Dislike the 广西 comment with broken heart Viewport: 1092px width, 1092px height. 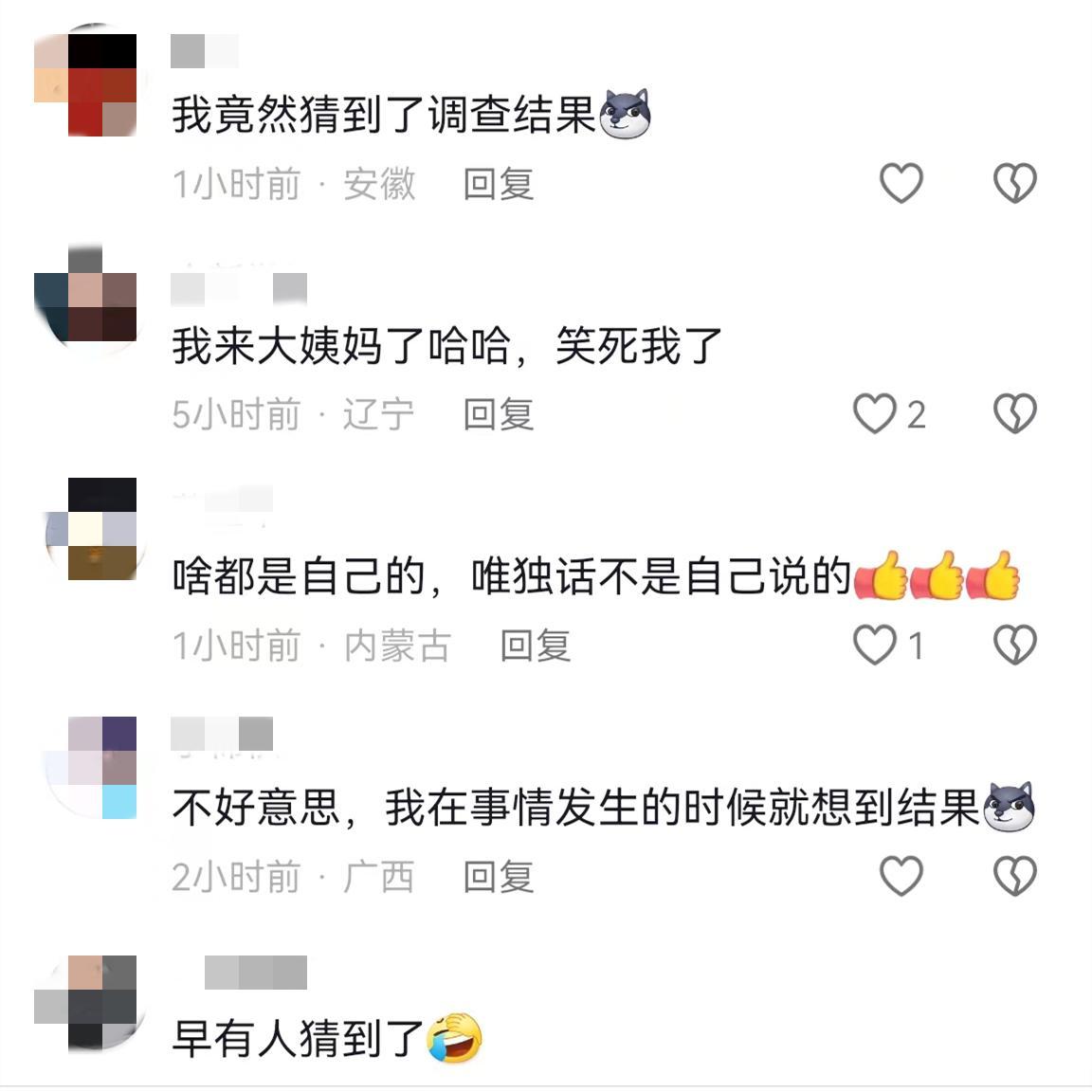[1014, 876]
